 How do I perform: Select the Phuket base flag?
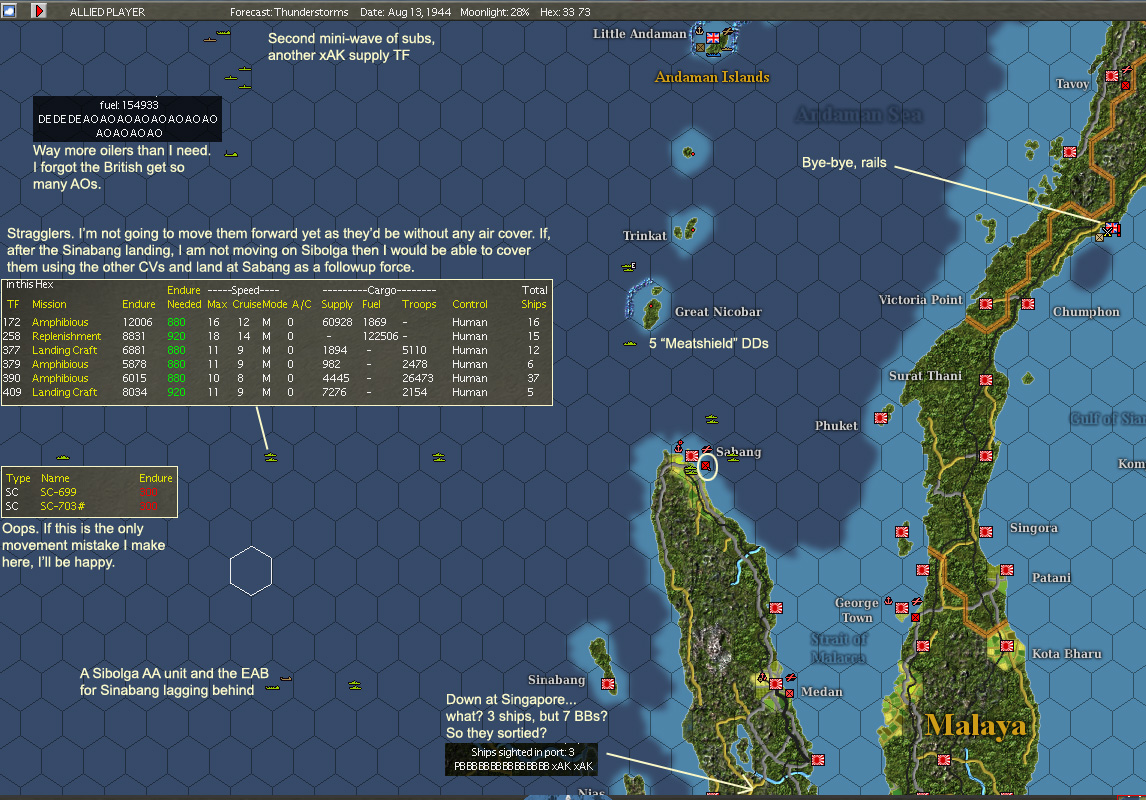point(881,418)
